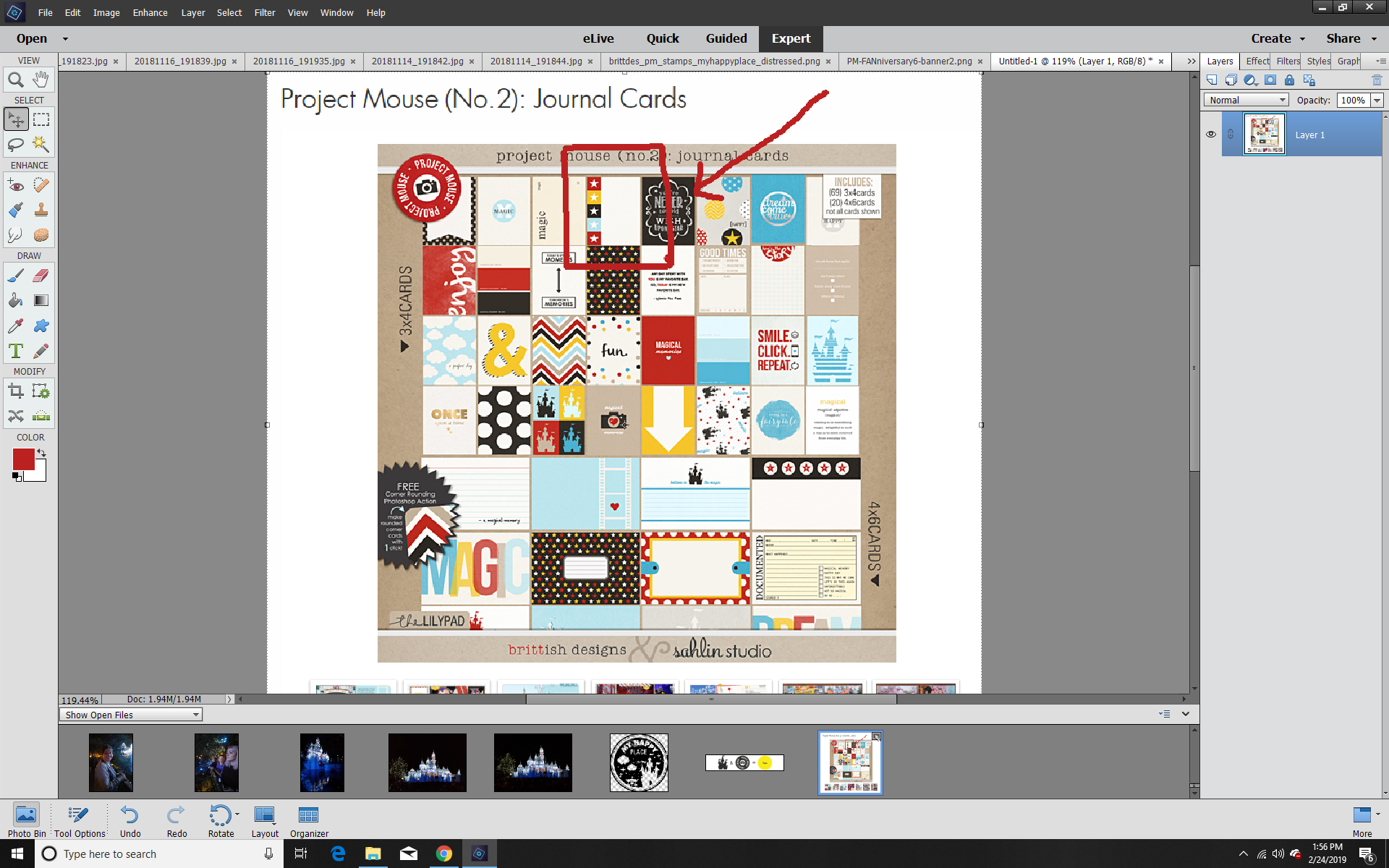This screenshot has height=868, width=1389.
Task: Switch to the Effects panel tab
Action: pyautogui.click(x=1257, y=61)
